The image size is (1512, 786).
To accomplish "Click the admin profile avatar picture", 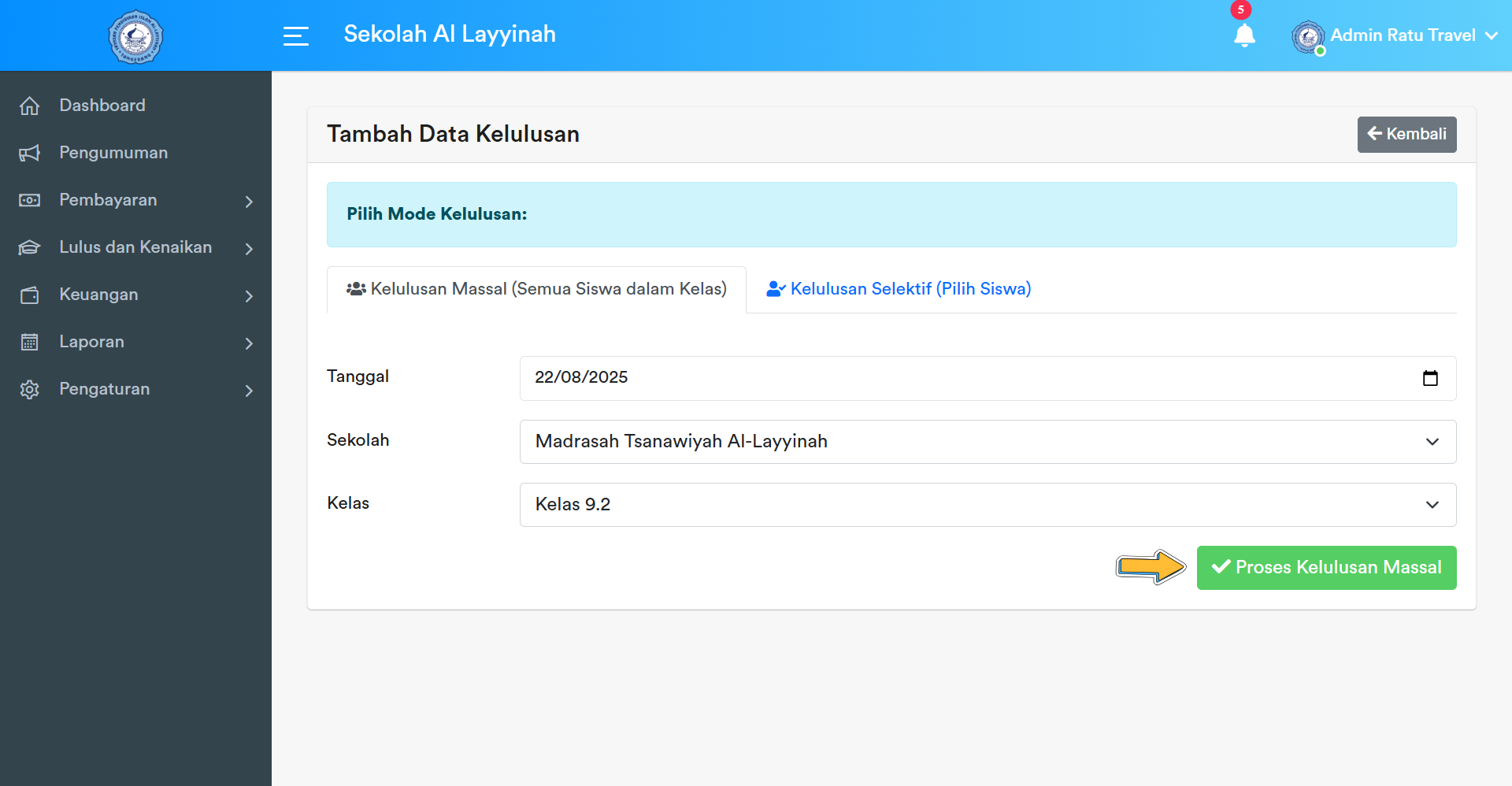I will coord(1308,36).
